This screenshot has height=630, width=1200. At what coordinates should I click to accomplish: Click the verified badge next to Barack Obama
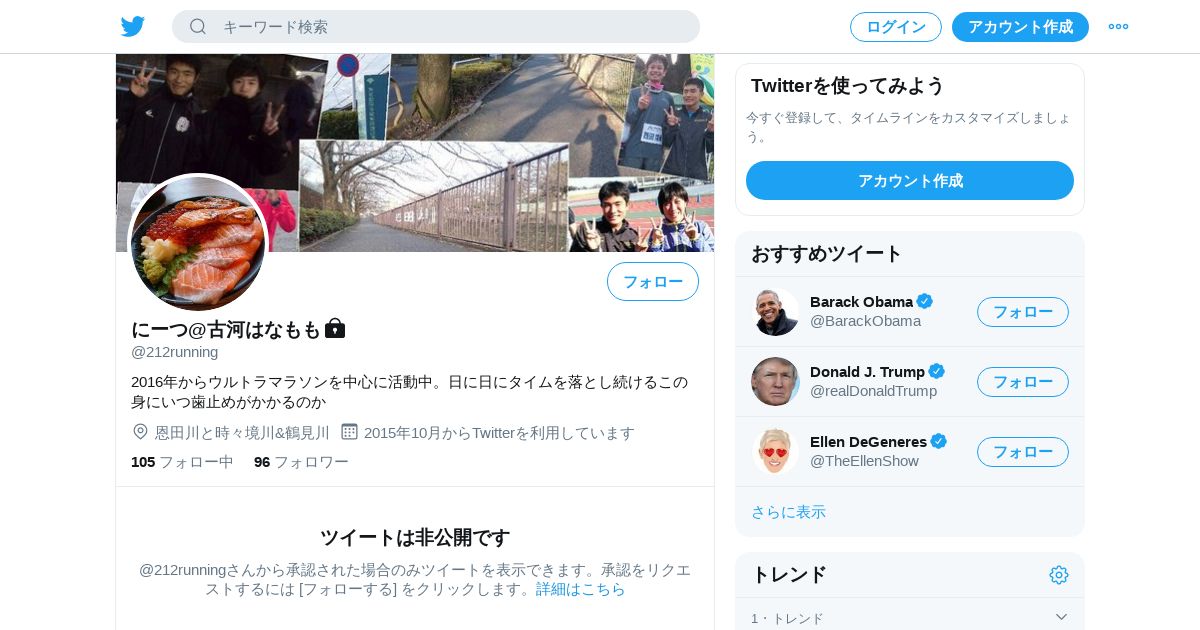[925, 301]
